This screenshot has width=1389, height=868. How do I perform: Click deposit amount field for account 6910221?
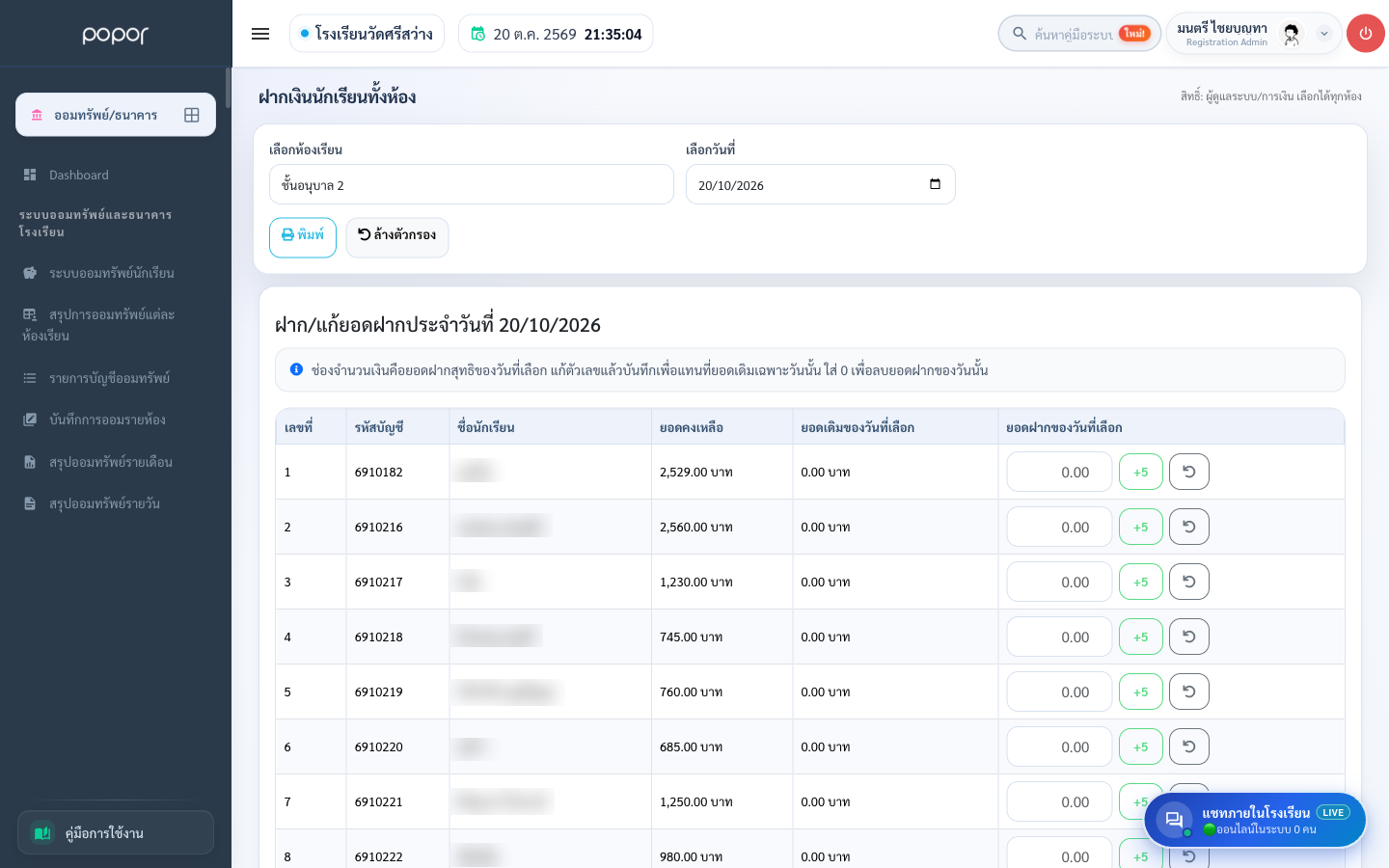[1059, 801]
